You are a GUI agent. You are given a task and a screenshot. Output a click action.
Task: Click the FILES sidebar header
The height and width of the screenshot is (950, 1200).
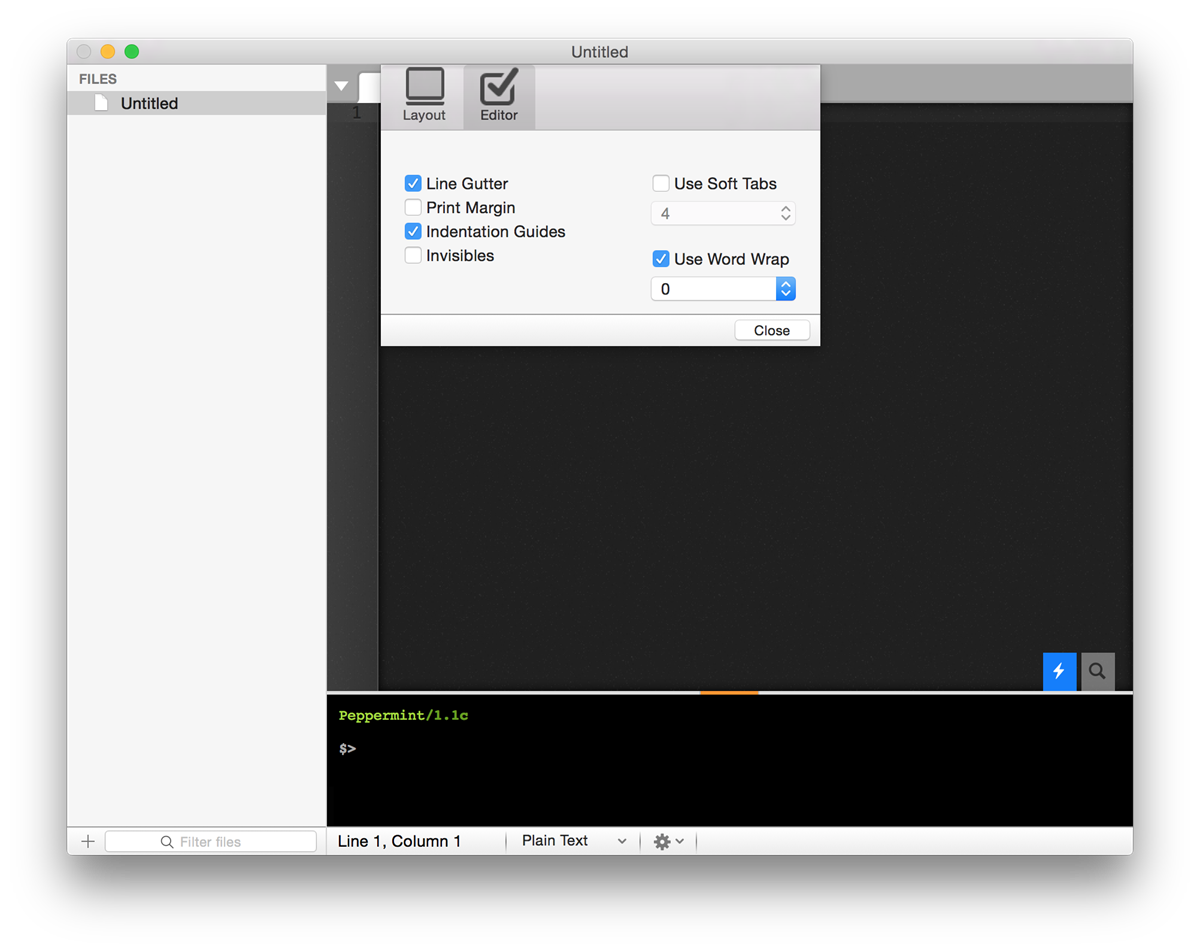(x=98, y=78)
